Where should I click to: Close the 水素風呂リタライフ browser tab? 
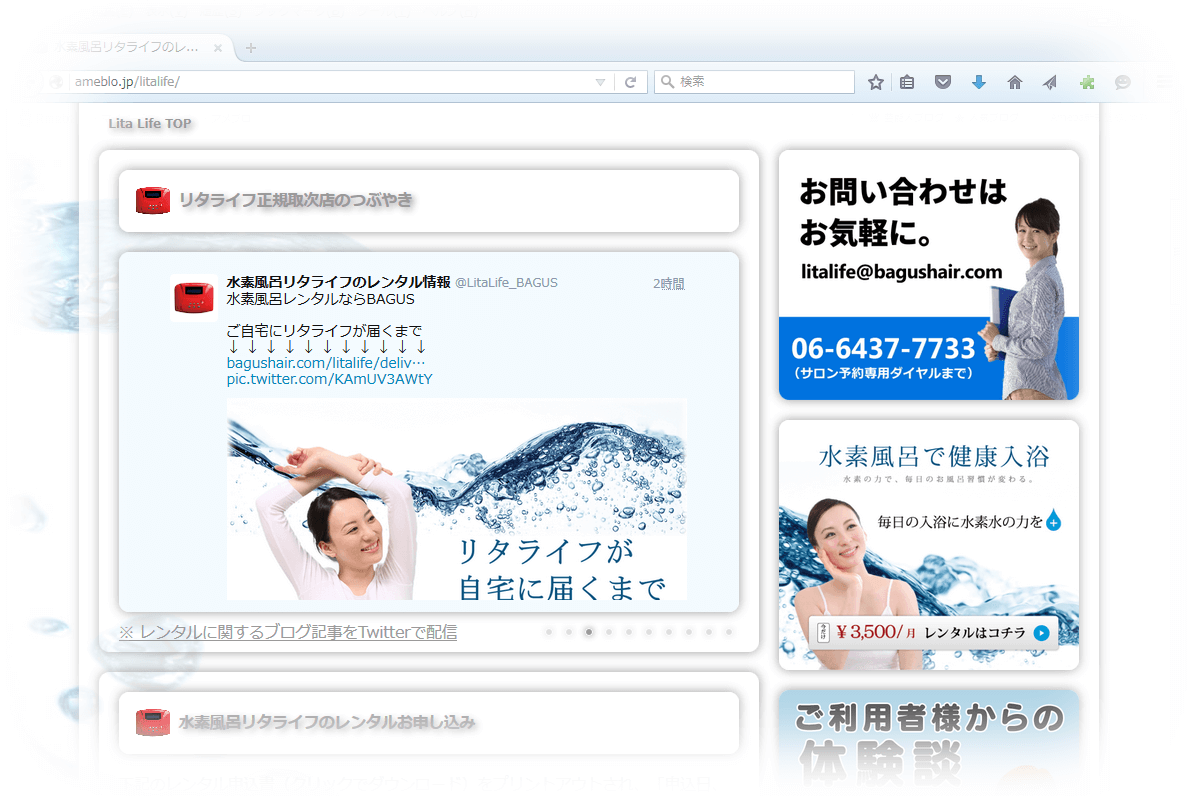[218, 48]
